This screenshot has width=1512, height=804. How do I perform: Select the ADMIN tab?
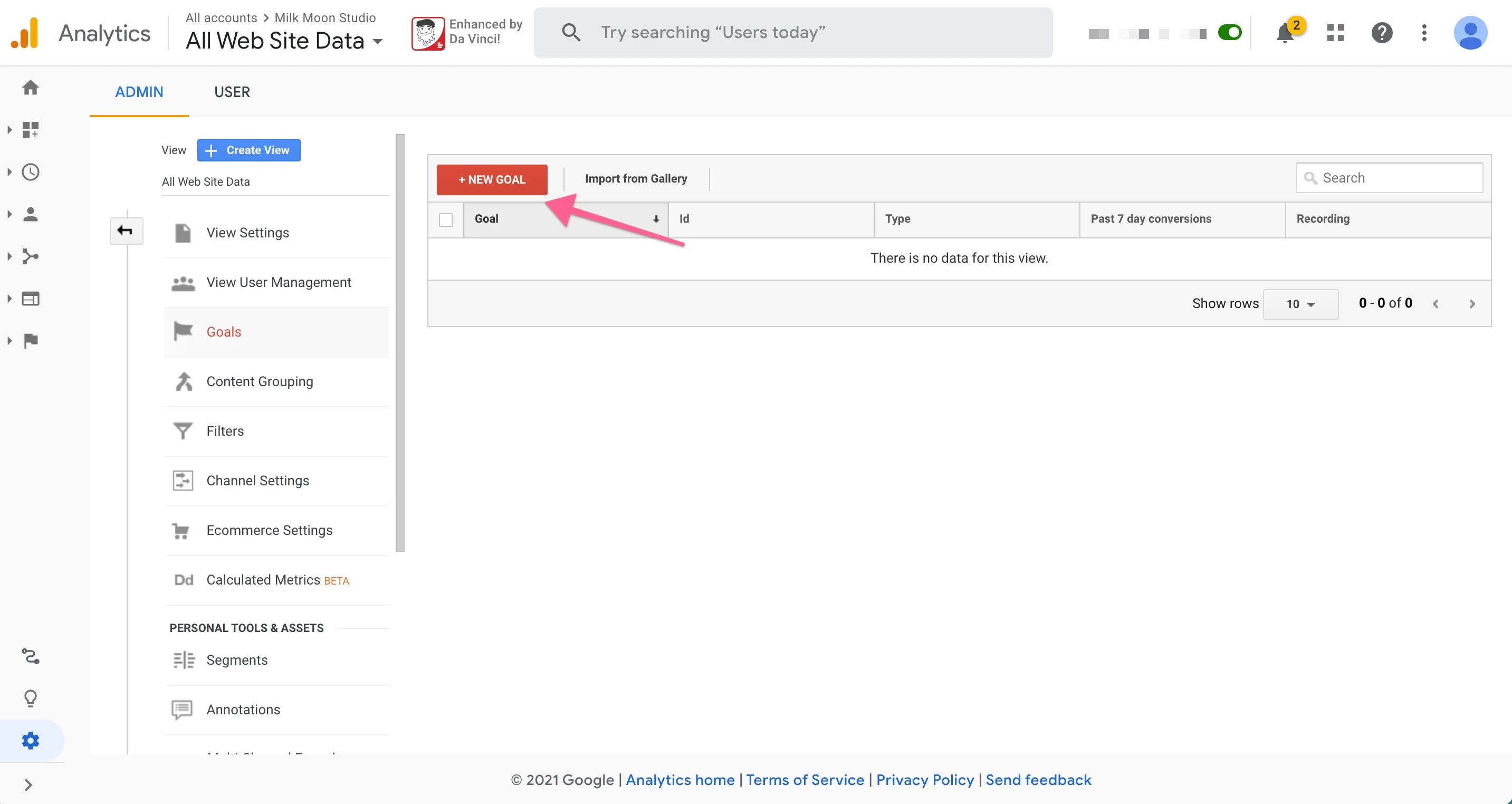coord(139,92)
